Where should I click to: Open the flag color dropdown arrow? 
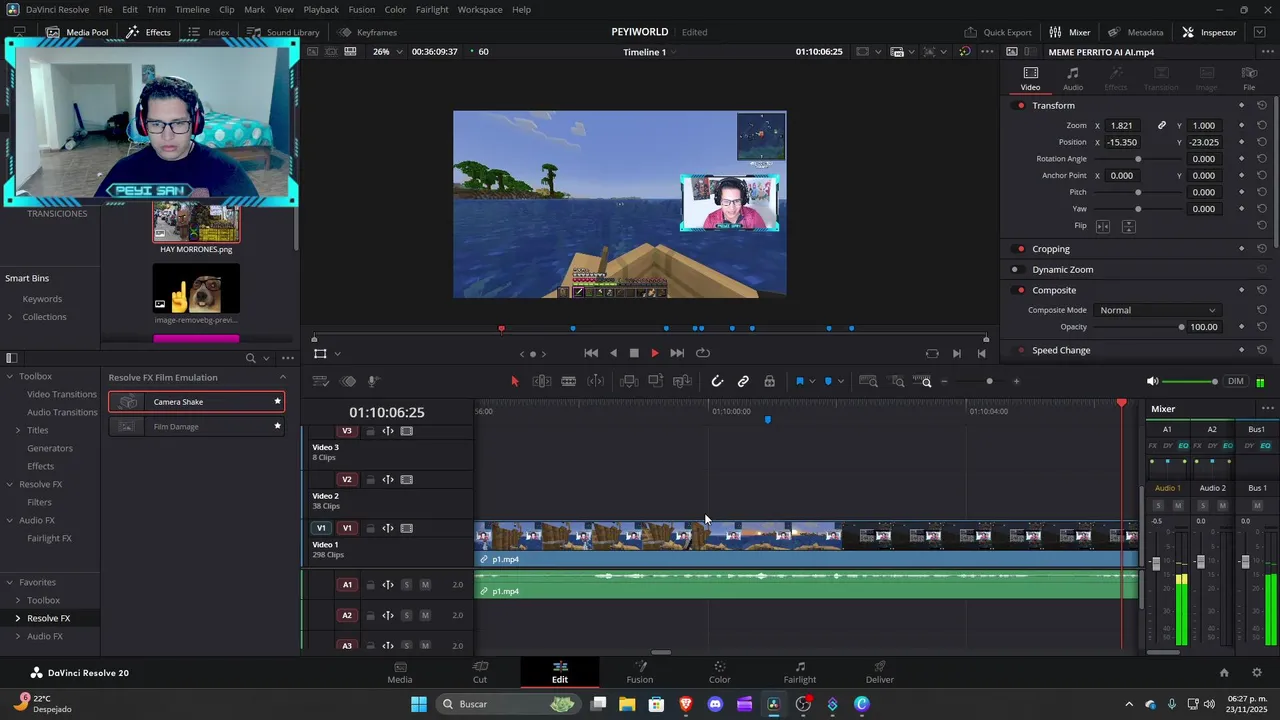pos(812,381)
